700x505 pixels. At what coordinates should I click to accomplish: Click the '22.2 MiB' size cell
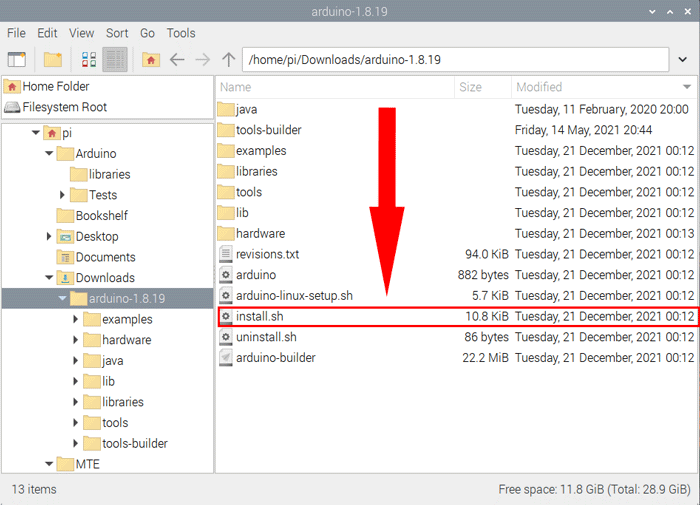[485, 358]
